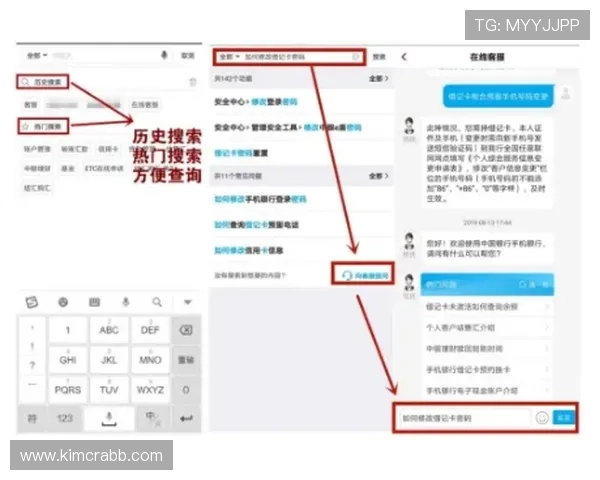Tap the search magnifier on keyboard toolbar
This screenshot has height=480, width=600.
(x=157, y=302)
